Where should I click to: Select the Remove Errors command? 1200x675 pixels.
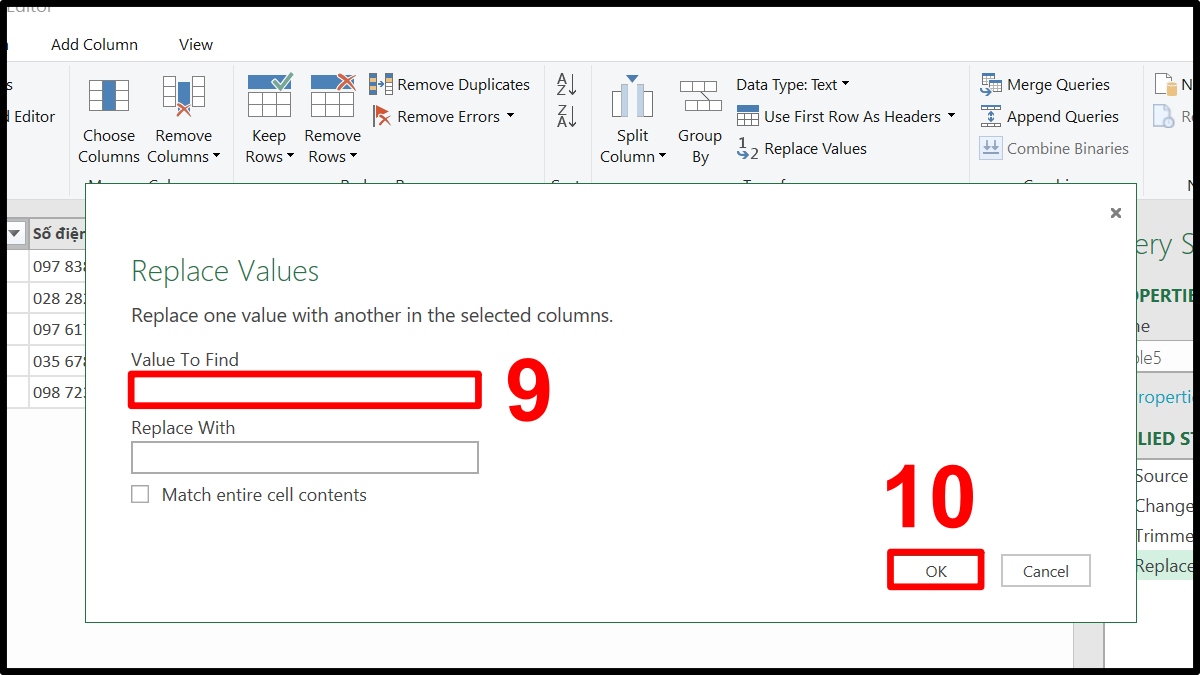tap(442, 116)
